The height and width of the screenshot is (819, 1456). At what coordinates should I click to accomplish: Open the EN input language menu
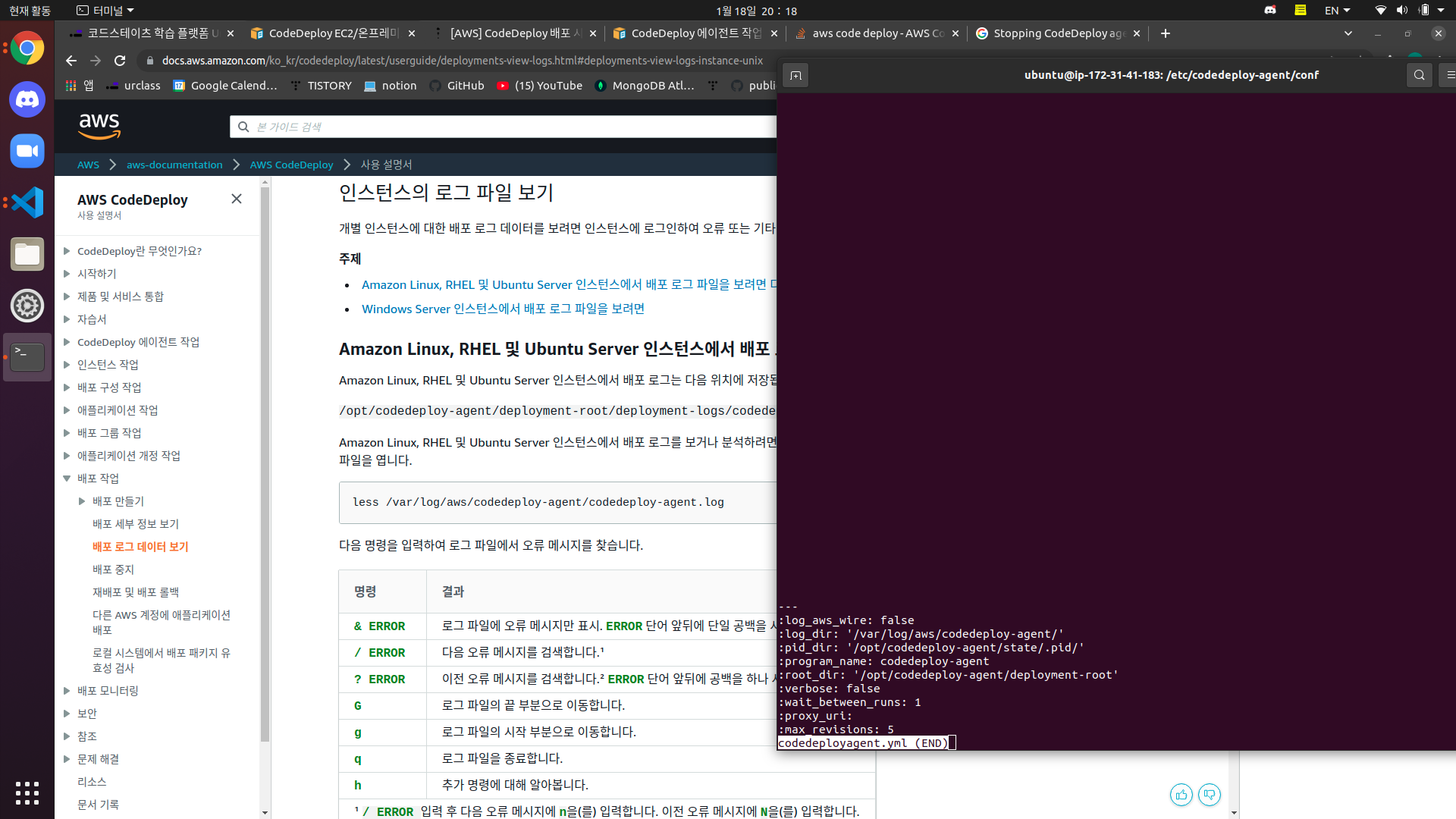tap(1337, 11)
